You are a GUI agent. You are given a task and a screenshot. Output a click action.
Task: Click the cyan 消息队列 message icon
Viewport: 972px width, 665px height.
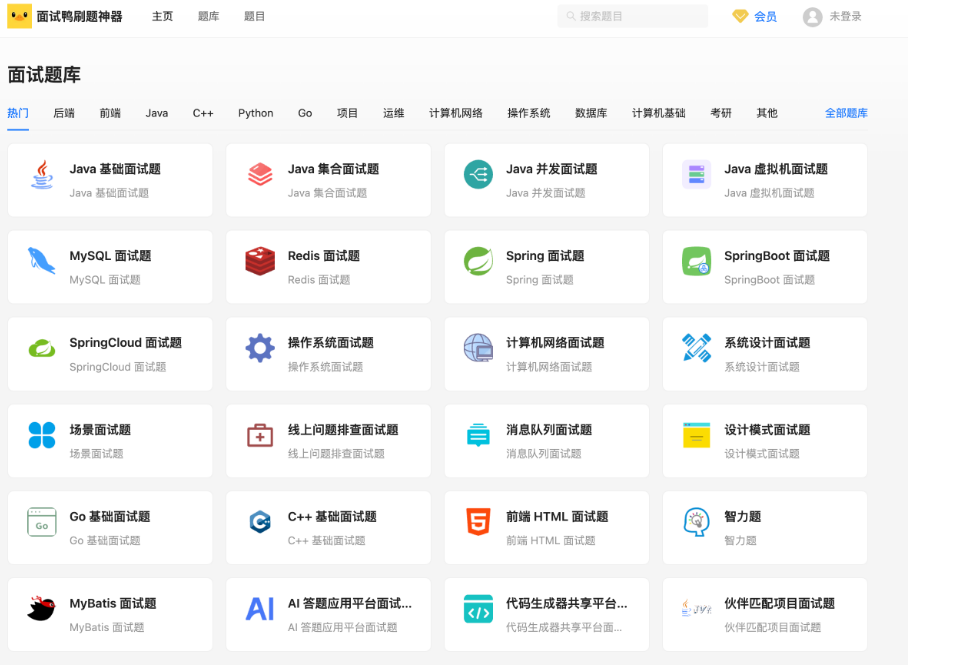point(479,435)
